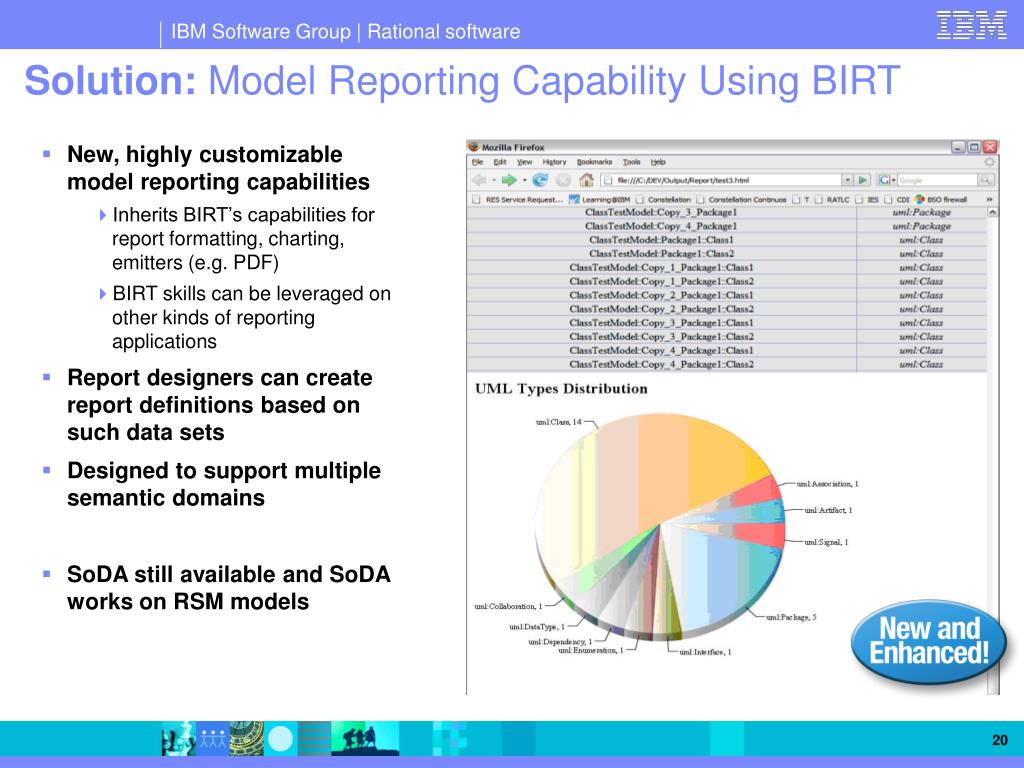Viewport: 1024px width, 768px height.
Task: Open the History menu
Action: pyautogui.click(x=554, y=162)
